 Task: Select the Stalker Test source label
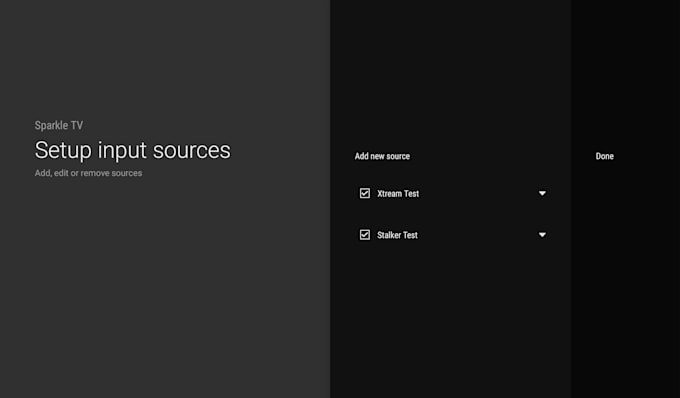(397, 235)
